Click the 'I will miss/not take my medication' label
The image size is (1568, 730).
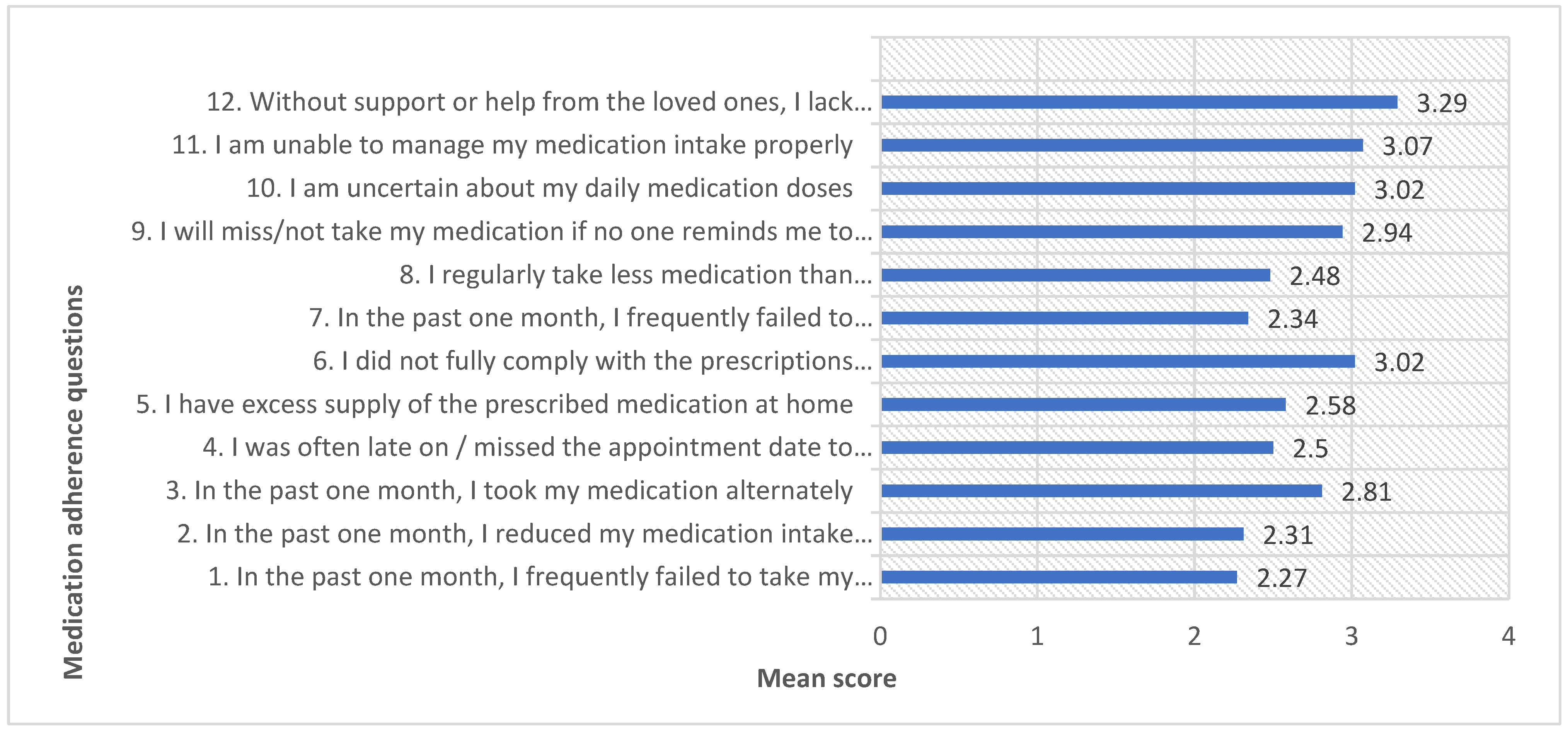point(501,232)
